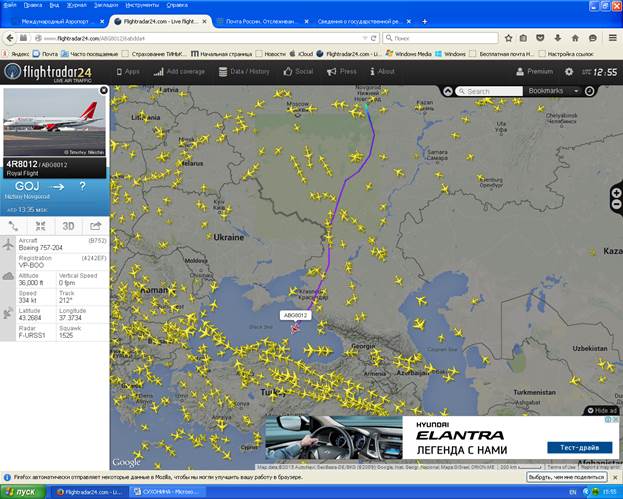Open a new browser tab with plus

[x=424, y=21]
